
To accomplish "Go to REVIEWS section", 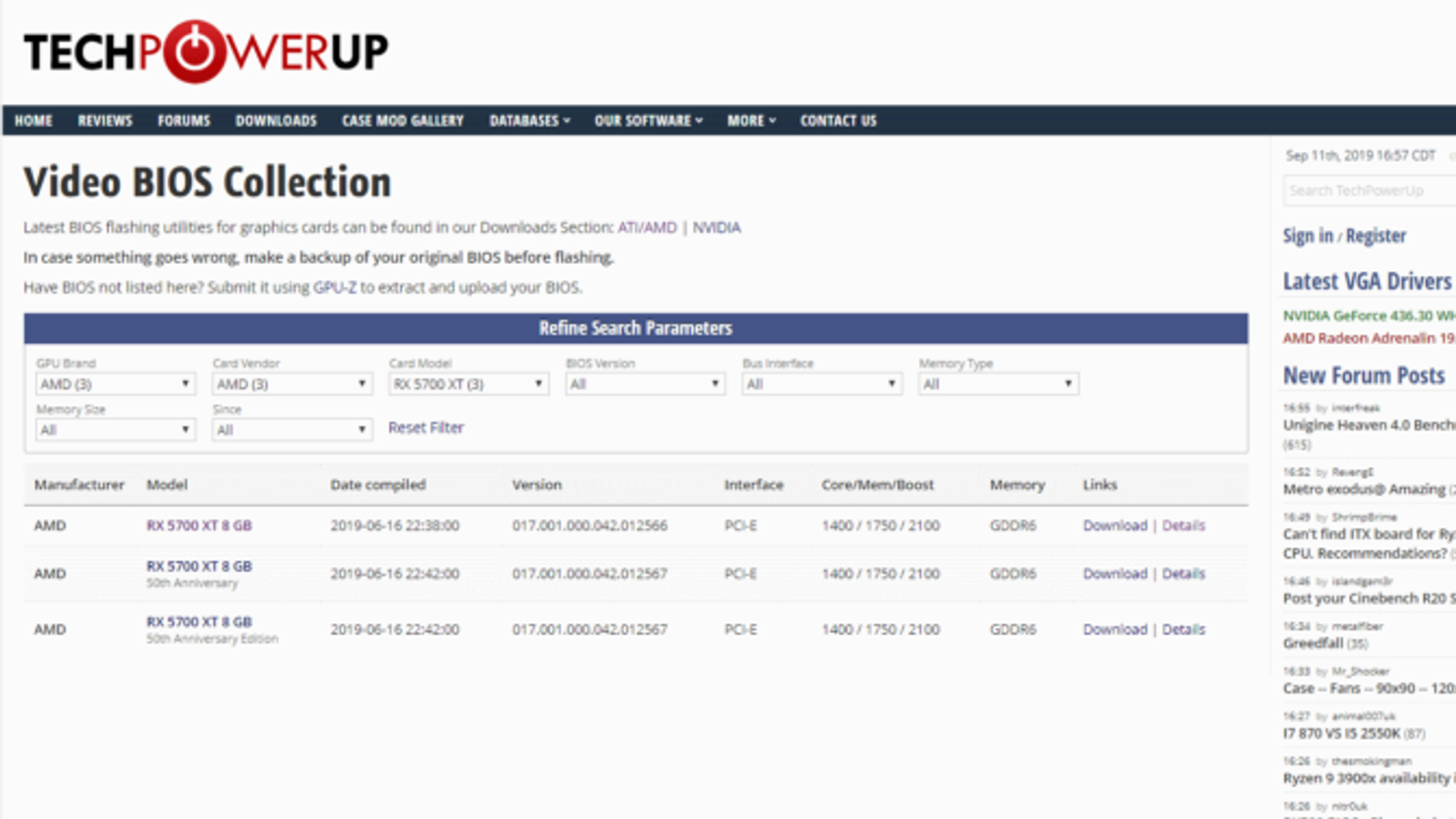I will pos(105,121).
